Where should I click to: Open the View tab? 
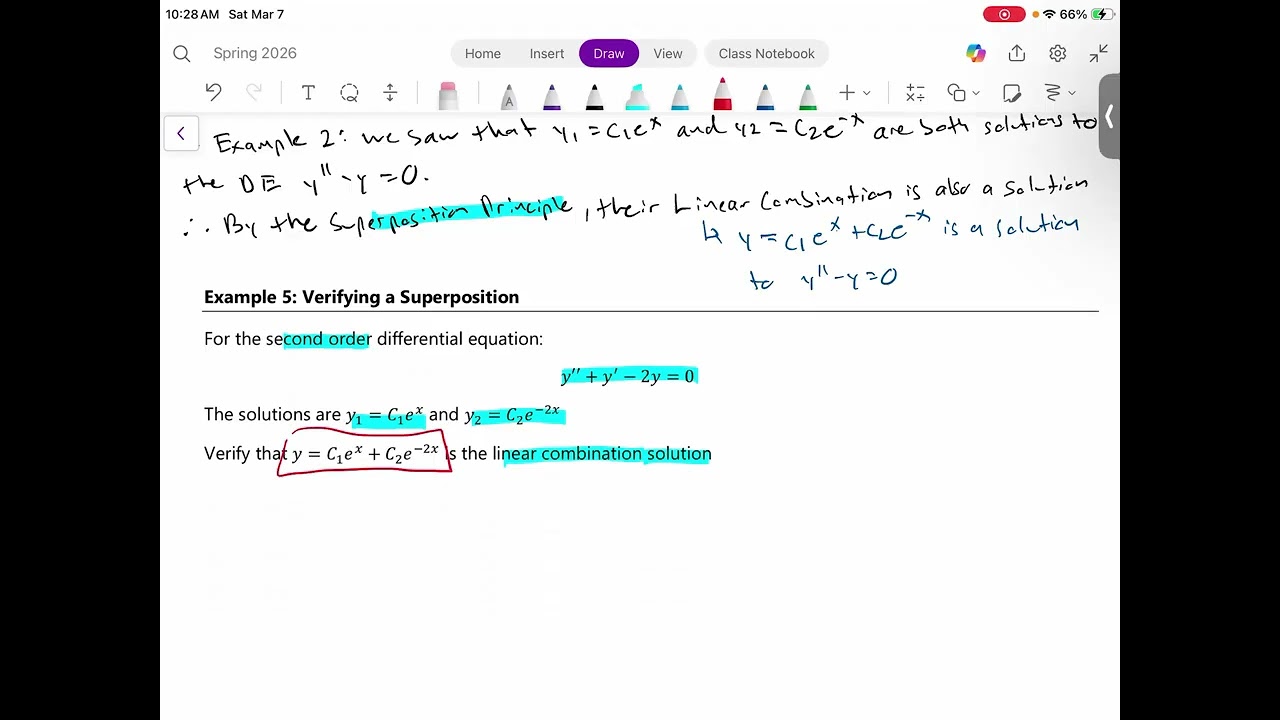(x=668, y=54)
